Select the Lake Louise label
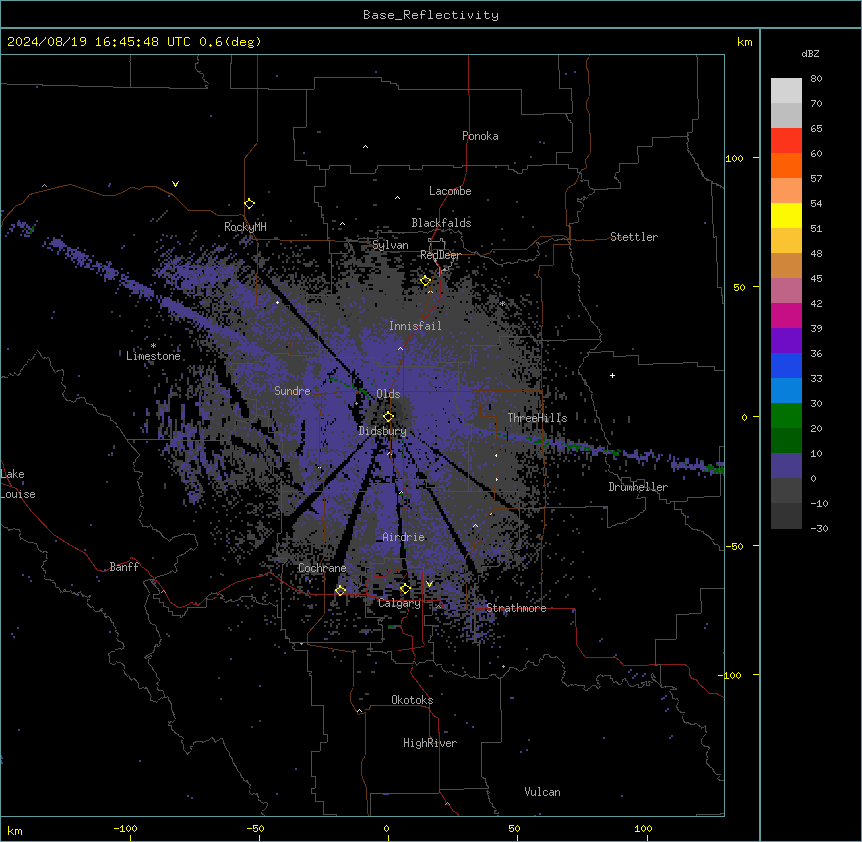 click(18, 484)
